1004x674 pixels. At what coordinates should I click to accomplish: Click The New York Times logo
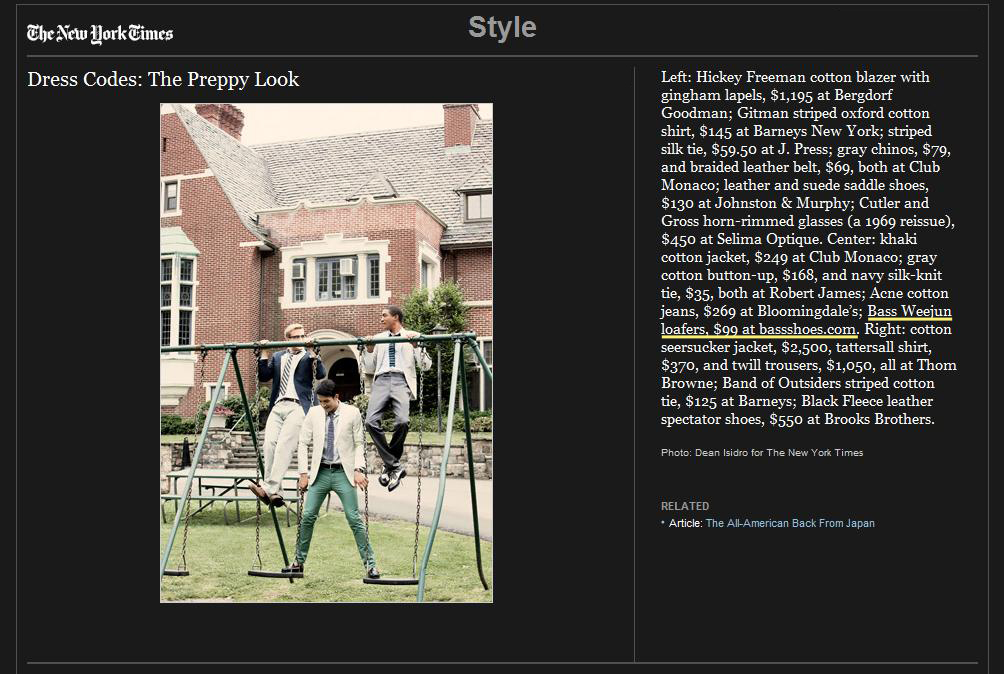[100, 33]
